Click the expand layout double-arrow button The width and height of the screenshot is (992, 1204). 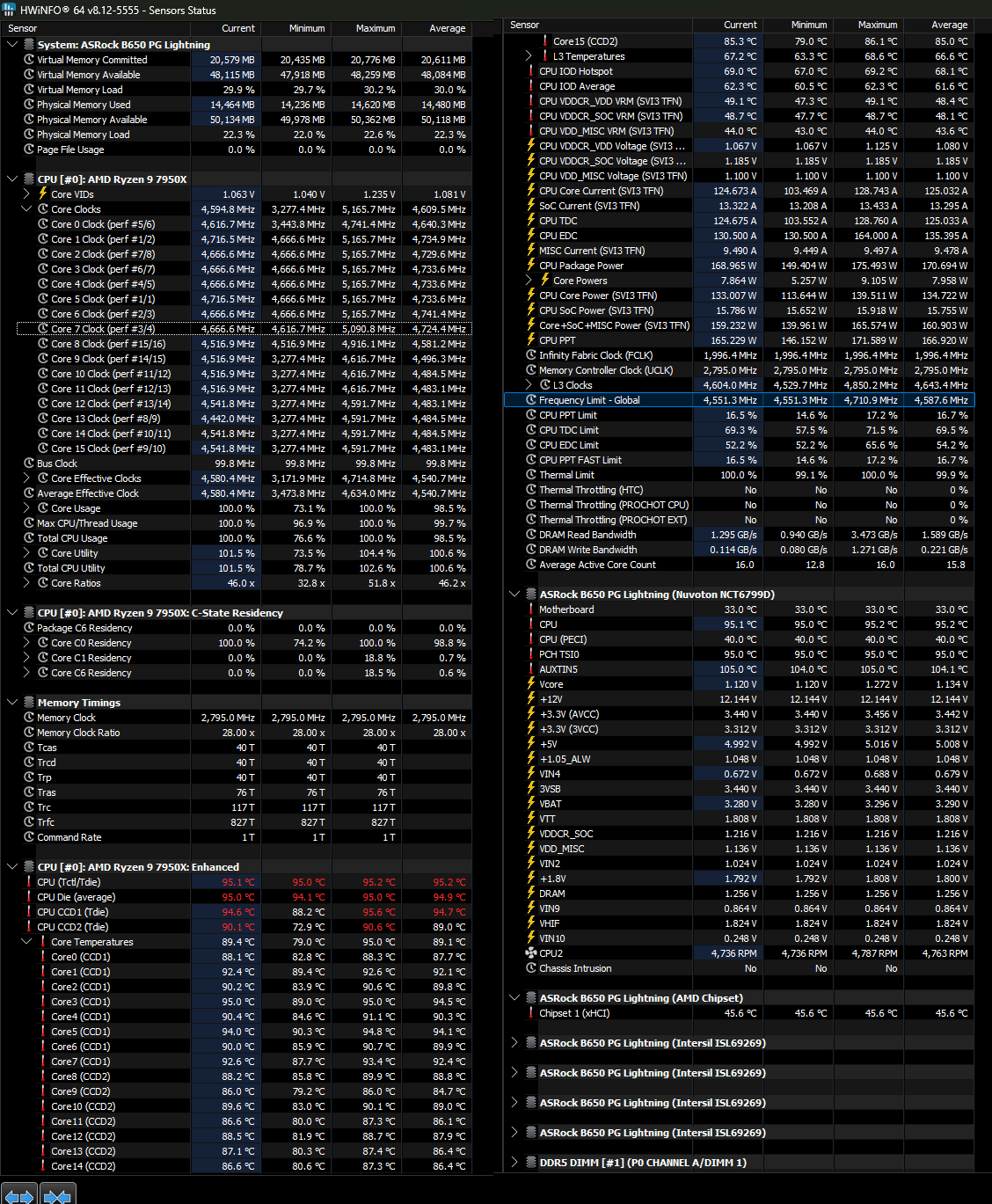click(18, 1195)
